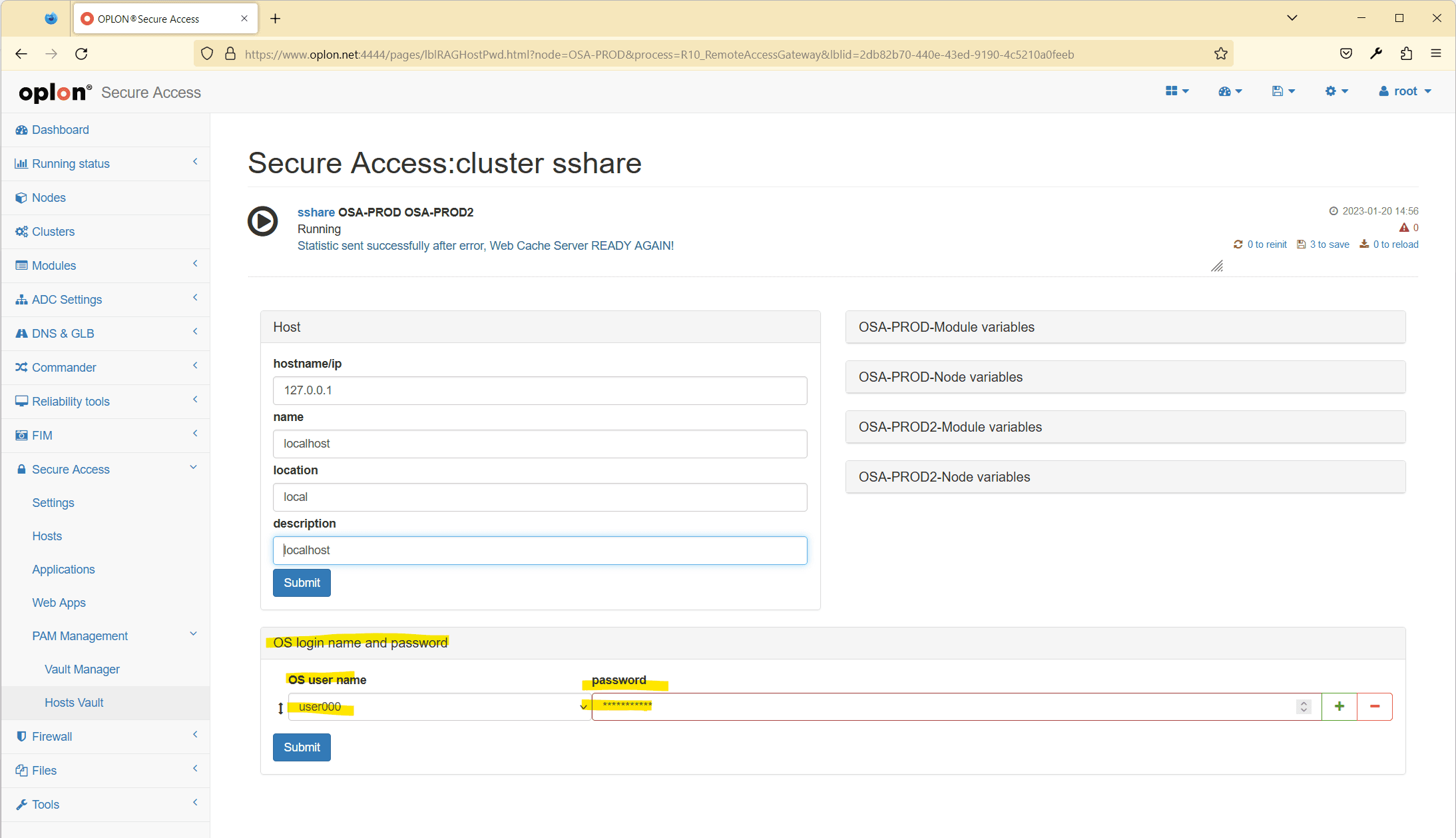Screen dimensions: 1456x838
Task: Reload the browser page
Action: click(81, 54)
